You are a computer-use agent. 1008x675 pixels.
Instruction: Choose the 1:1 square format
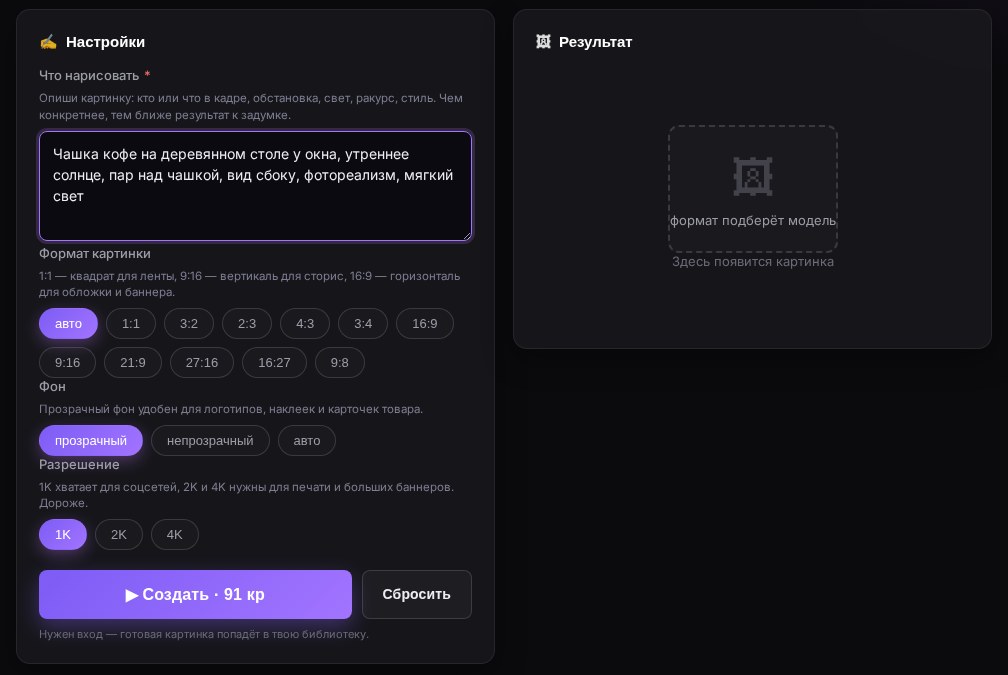click(x=131, y=323)
